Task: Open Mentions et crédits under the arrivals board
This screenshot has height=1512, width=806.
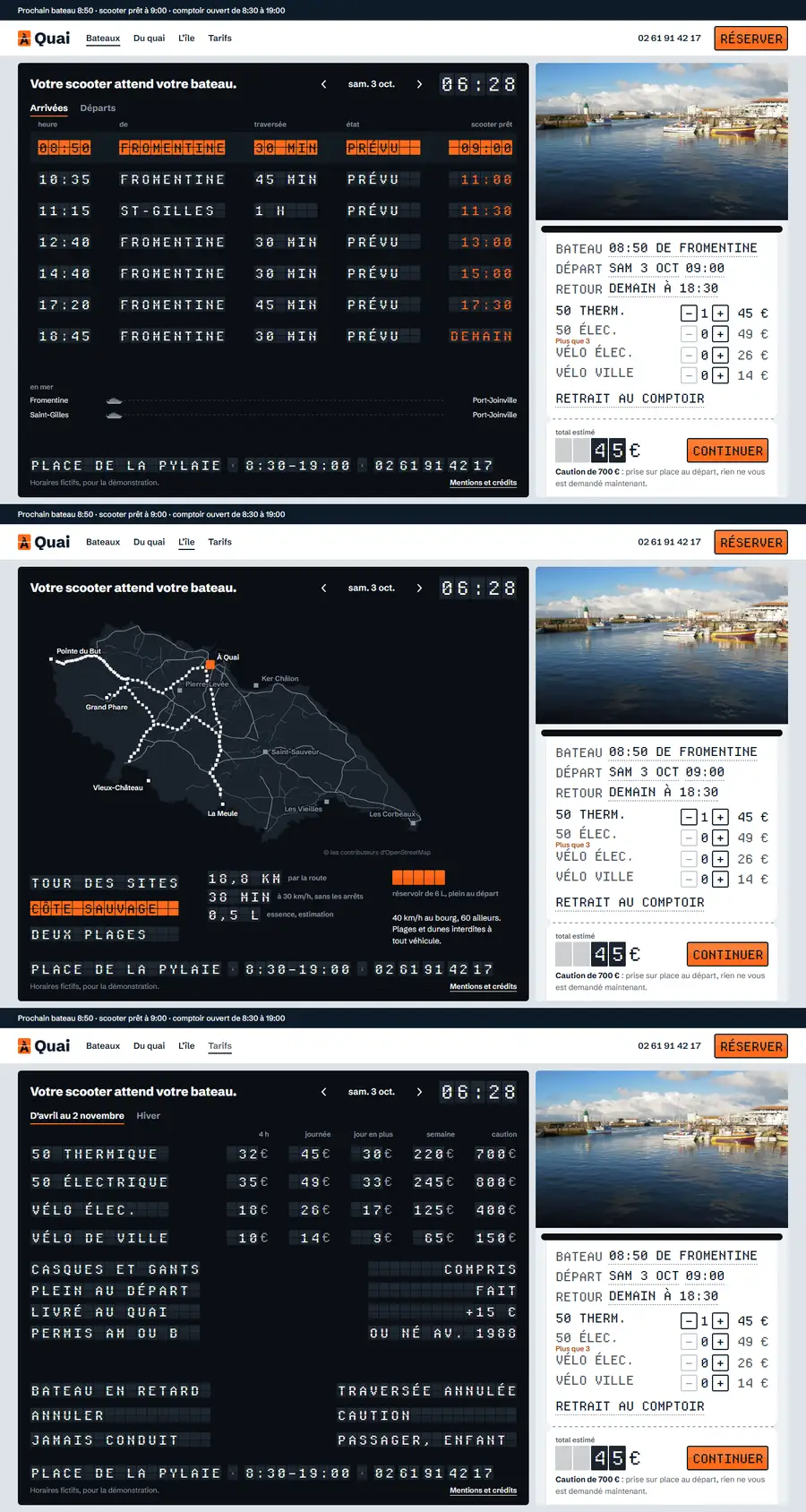Action: (484, 483)
